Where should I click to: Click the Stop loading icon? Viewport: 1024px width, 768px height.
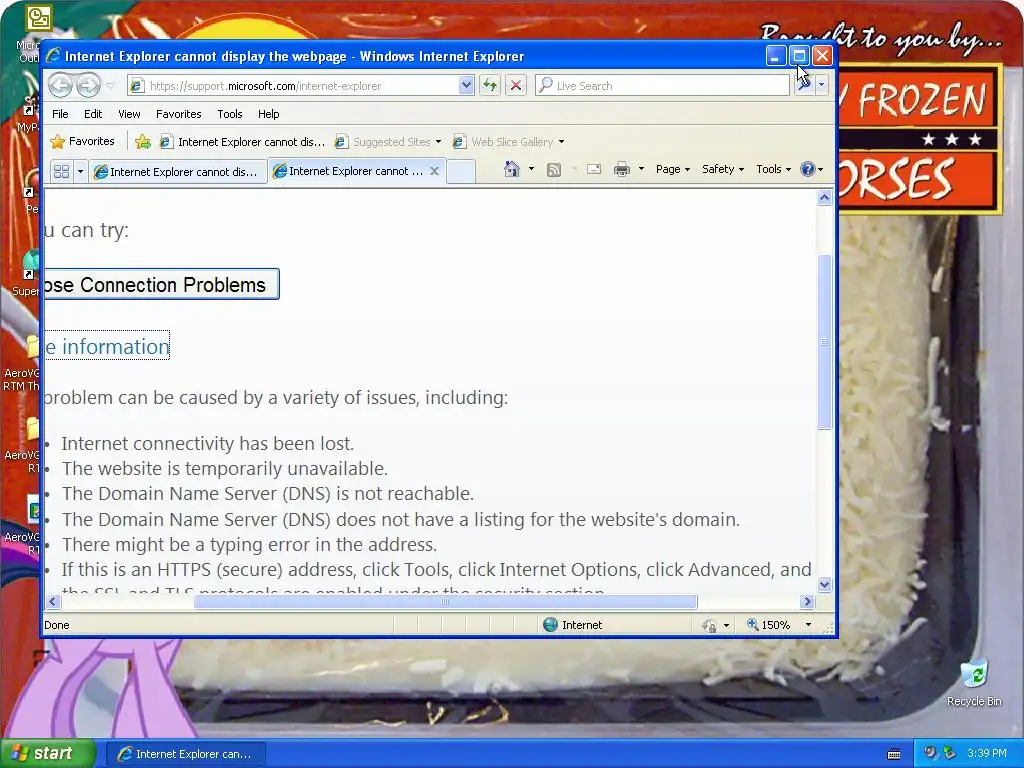click(516, 86)
